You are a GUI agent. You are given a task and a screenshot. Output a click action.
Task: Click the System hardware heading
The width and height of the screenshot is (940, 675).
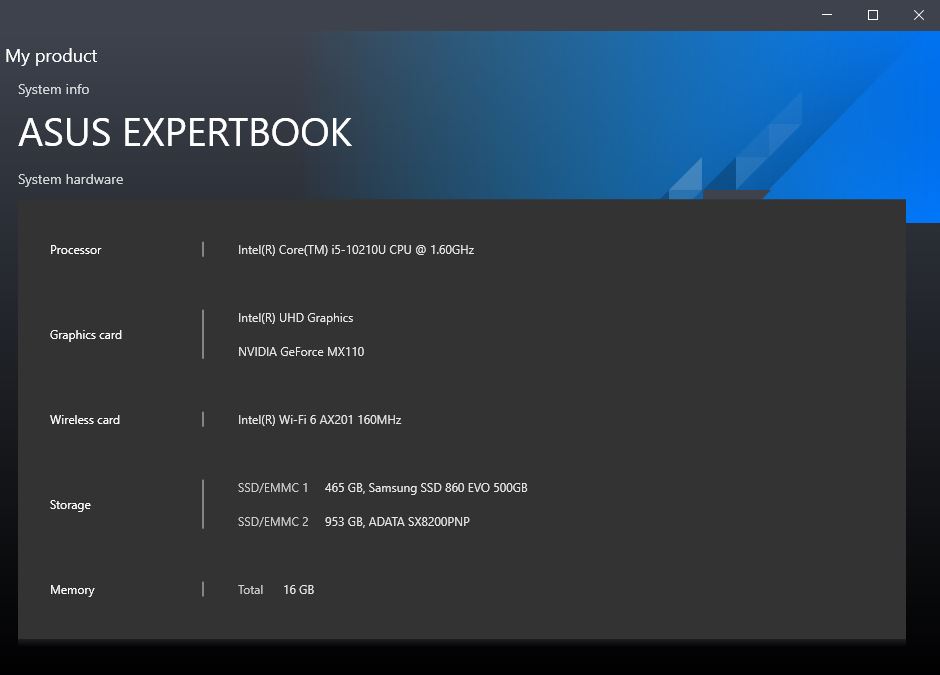point(70,179)
